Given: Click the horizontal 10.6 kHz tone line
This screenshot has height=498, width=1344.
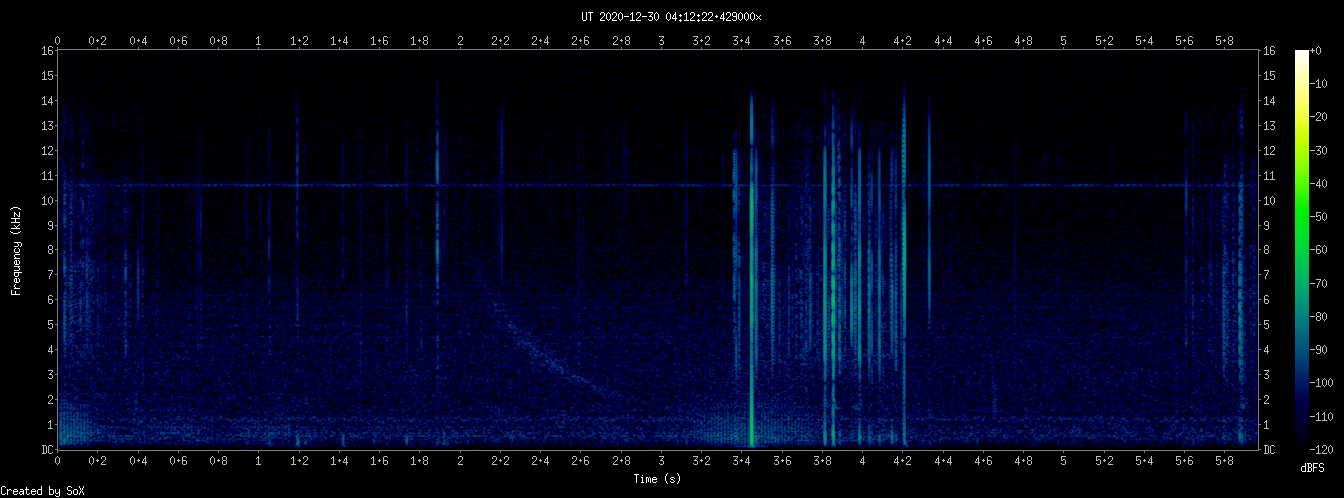Looking at the screenshot, I should (658, 185).
